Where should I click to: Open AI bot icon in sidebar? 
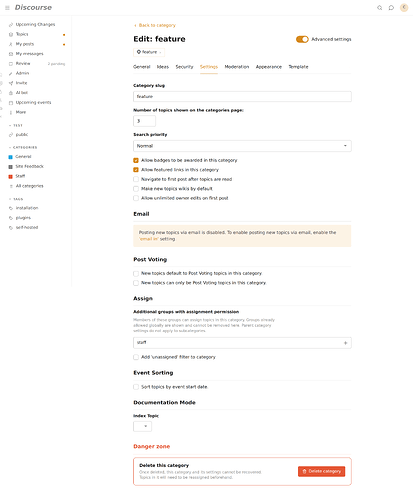[x=11, y=93]
